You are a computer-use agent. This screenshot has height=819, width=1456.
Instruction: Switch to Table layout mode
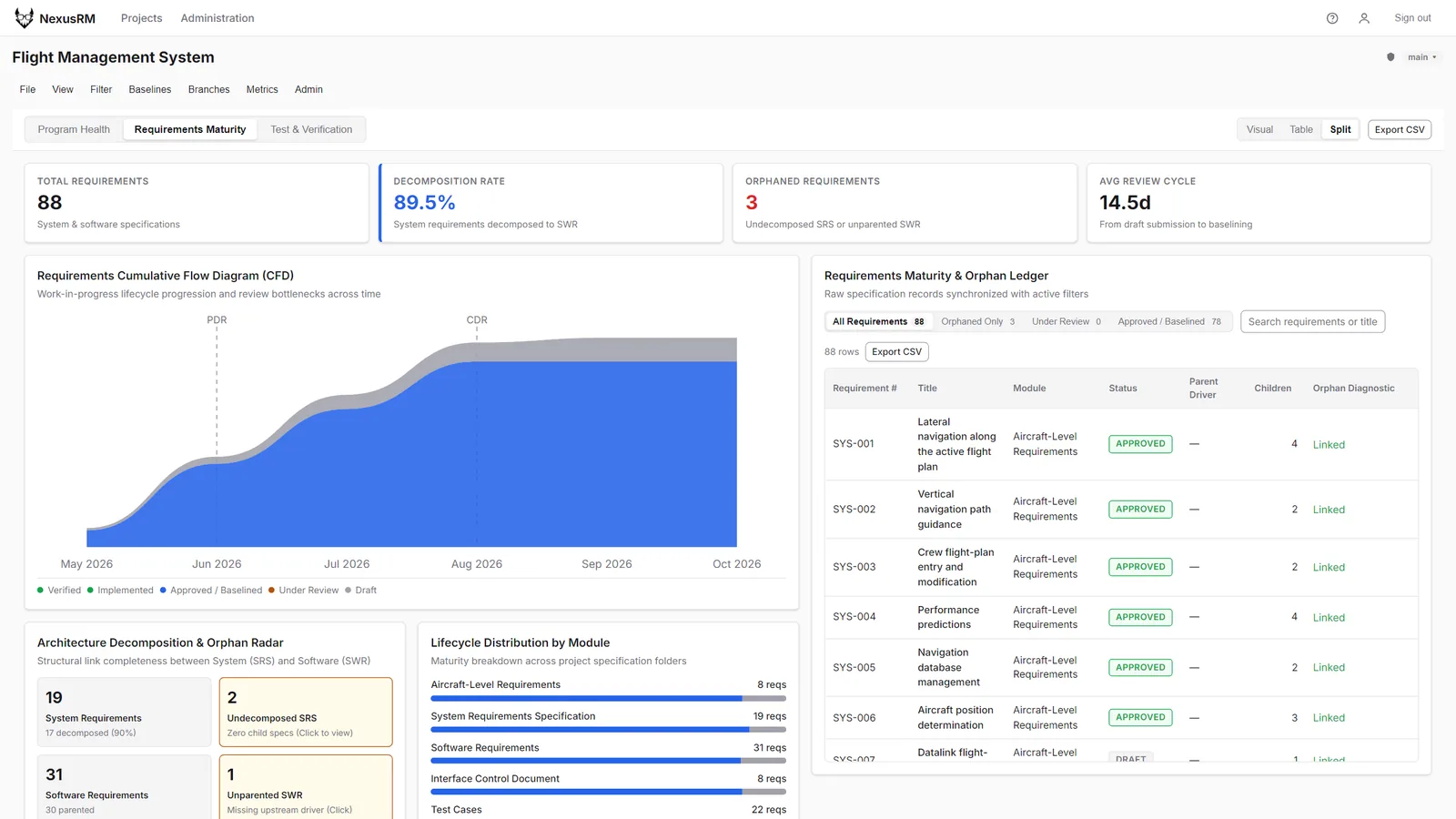tap(1301, 129)
